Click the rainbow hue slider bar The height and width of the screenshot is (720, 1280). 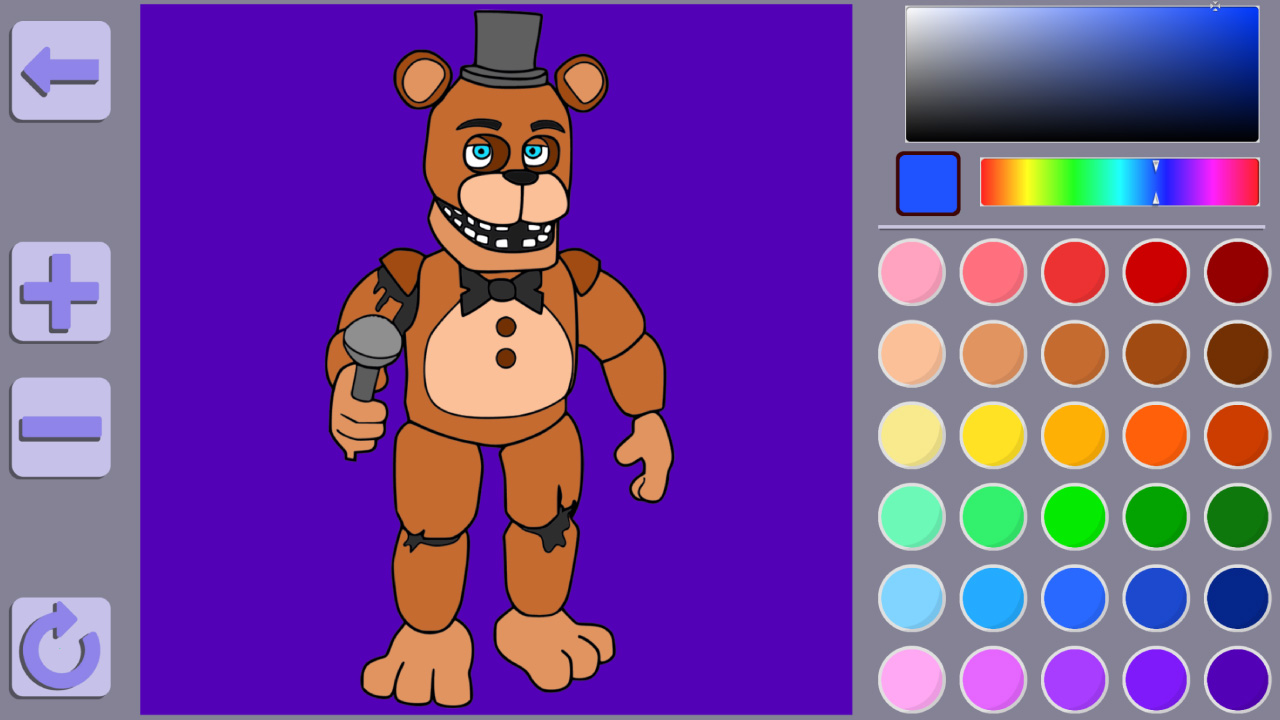[x=1118, y=182]
